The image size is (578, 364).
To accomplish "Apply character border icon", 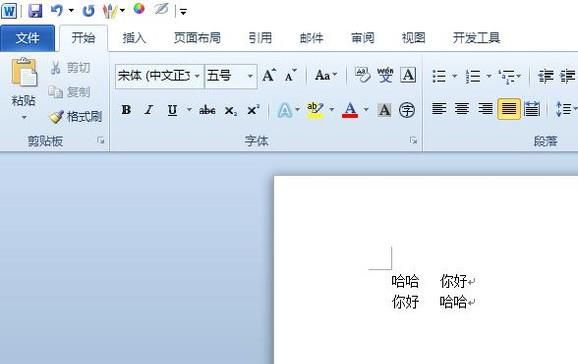I will (408, 75).
